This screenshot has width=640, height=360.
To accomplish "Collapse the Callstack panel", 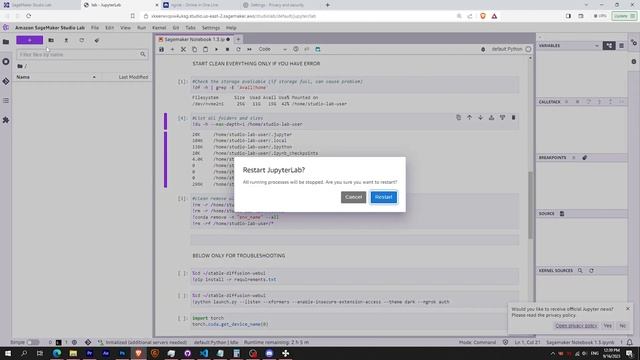I will click(549, 102).
